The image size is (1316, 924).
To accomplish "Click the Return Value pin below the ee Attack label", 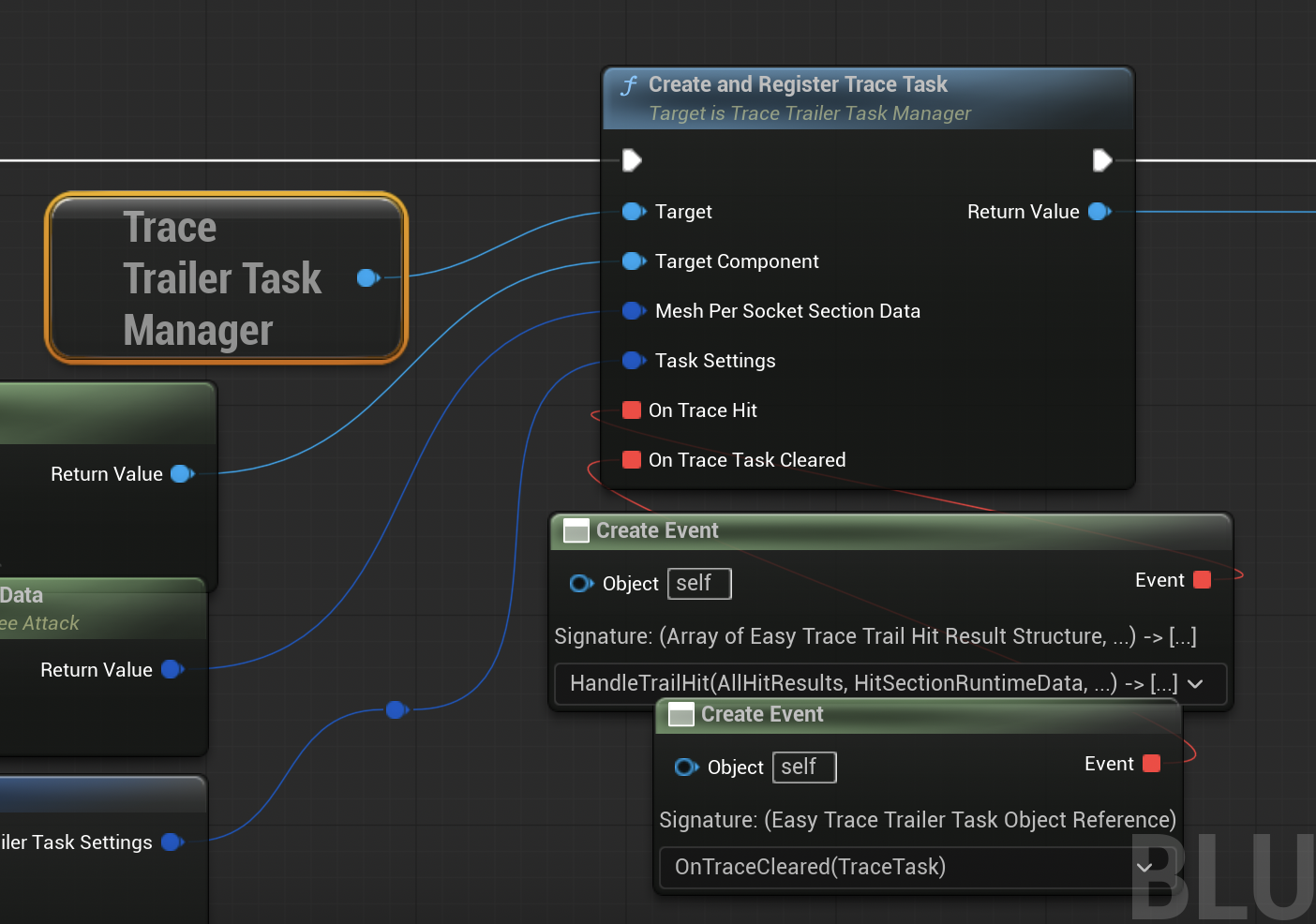I will coord(172,669).
